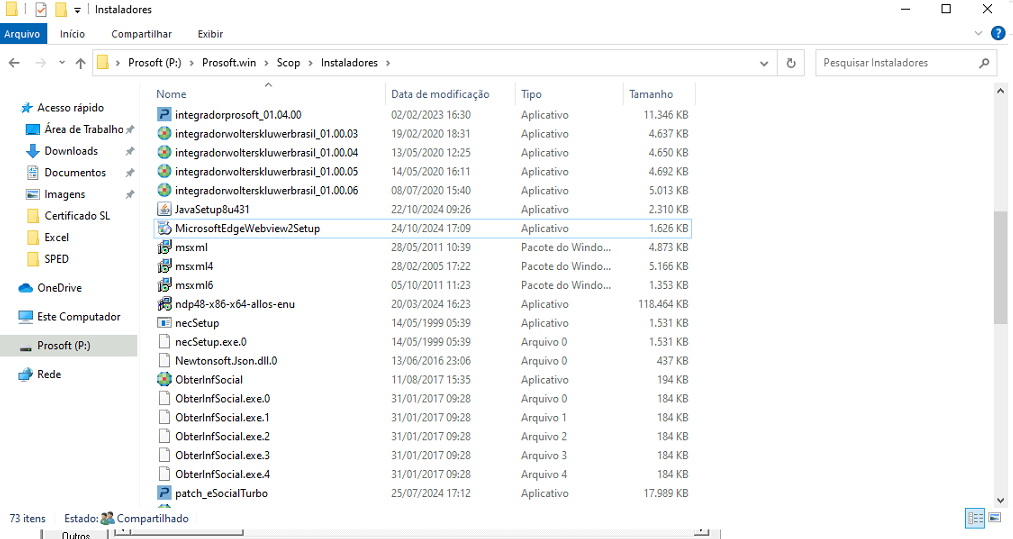Go up one folder level arrow
This screenshot has width=1013, height=539.
pos(80,63)
